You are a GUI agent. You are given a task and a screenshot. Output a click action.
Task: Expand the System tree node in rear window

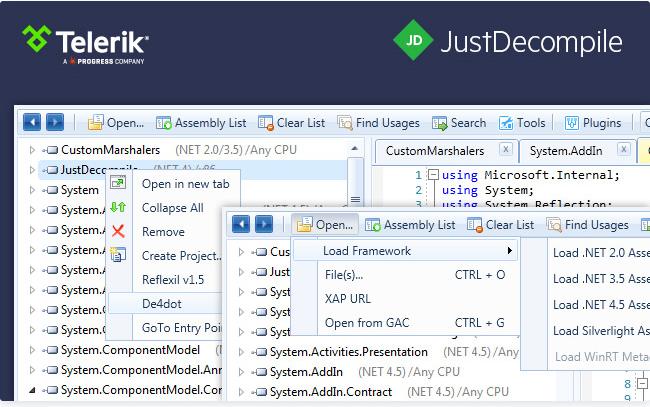click(32, 190)
